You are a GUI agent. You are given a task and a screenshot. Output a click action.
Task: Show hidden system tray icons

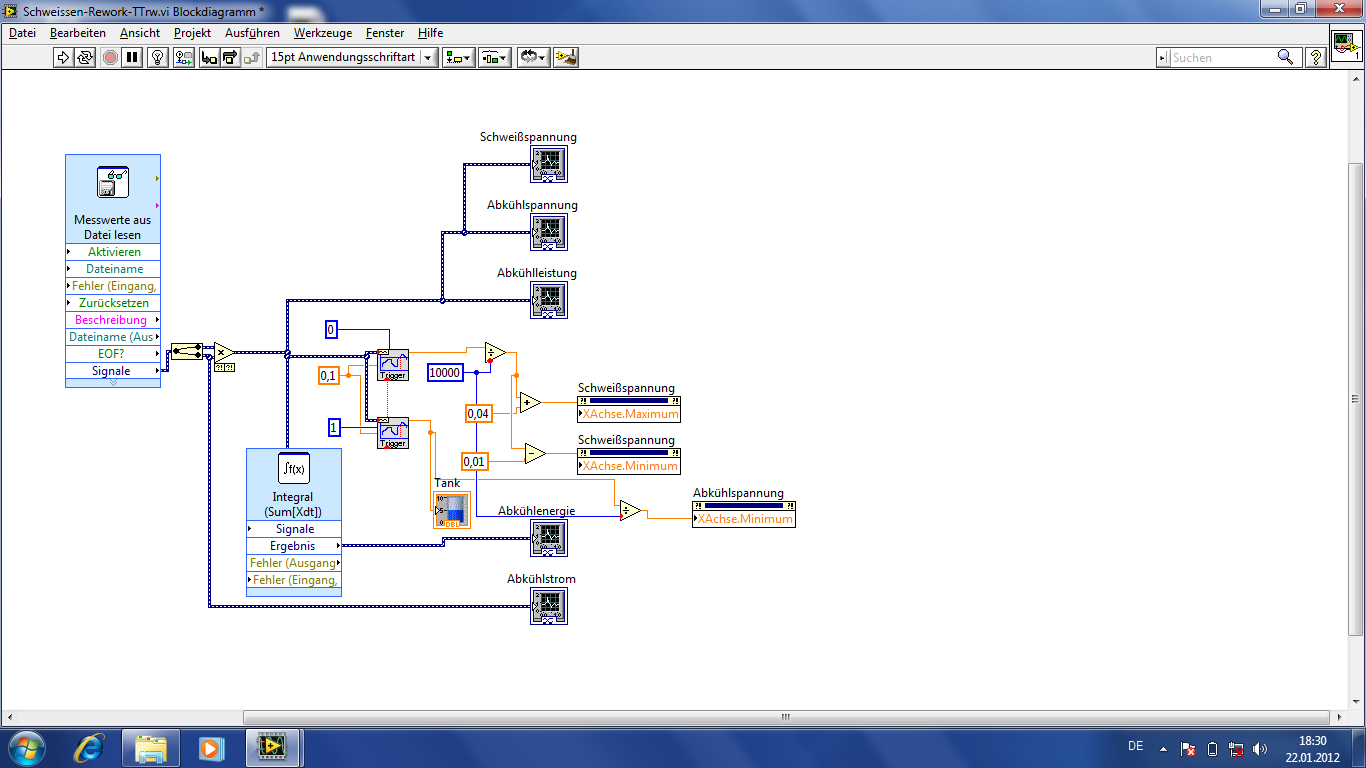1162,748
